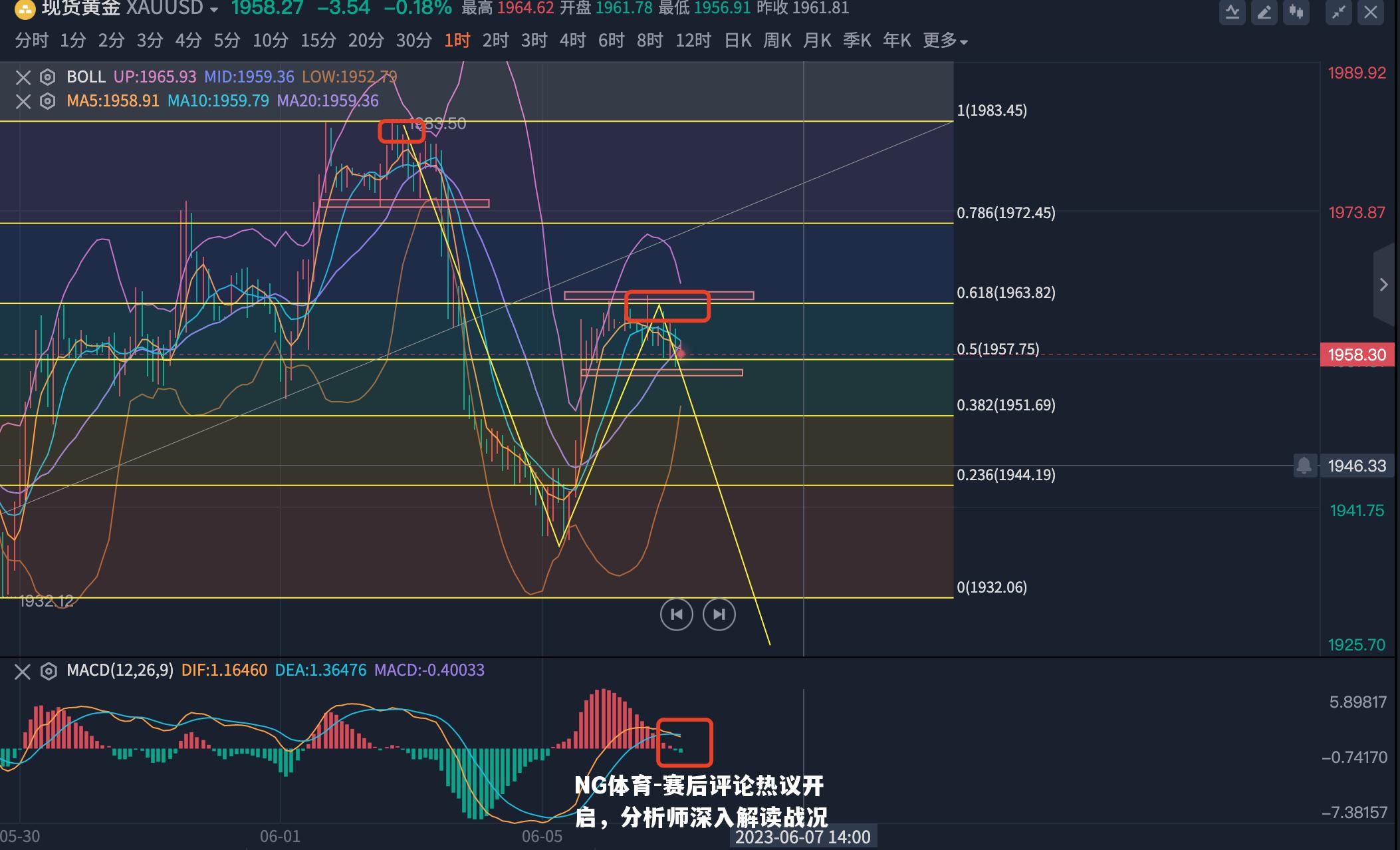Select the 30分 timeframe

click(x=414, y=41)
